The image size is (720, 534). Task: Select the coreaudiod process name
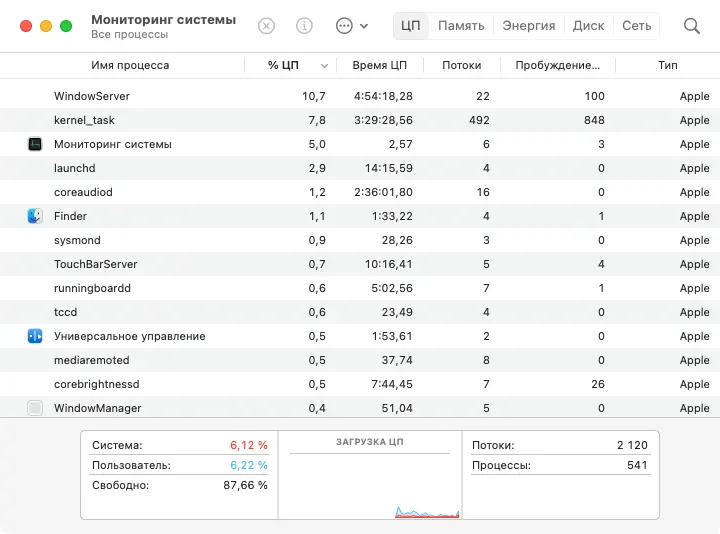click(83, 192)
